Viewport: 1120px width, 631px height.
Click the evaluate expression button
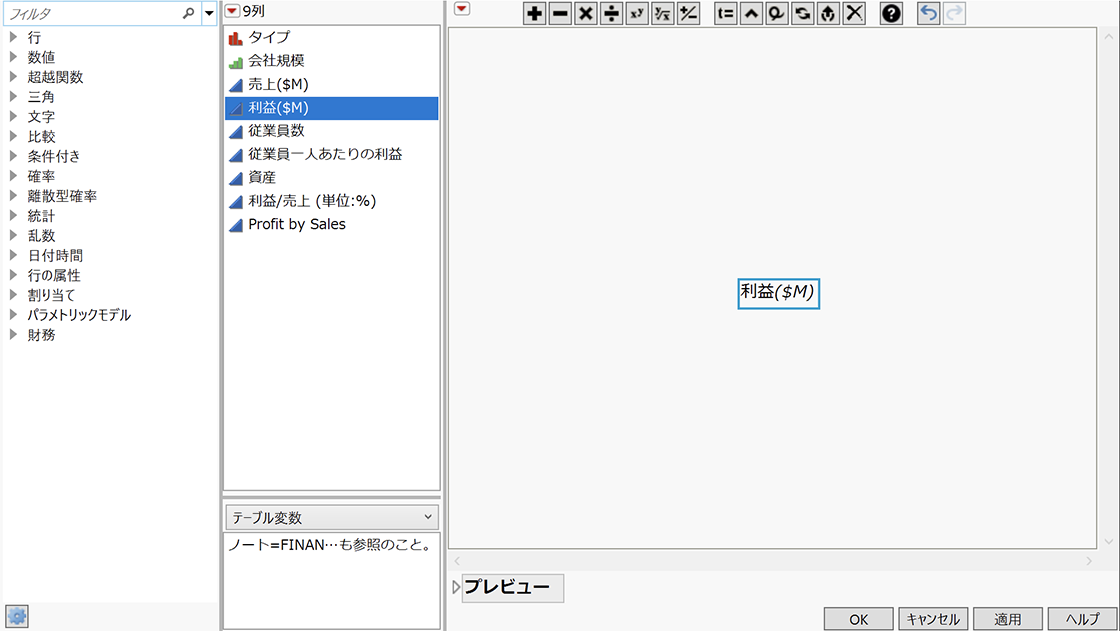click(829, 14)
